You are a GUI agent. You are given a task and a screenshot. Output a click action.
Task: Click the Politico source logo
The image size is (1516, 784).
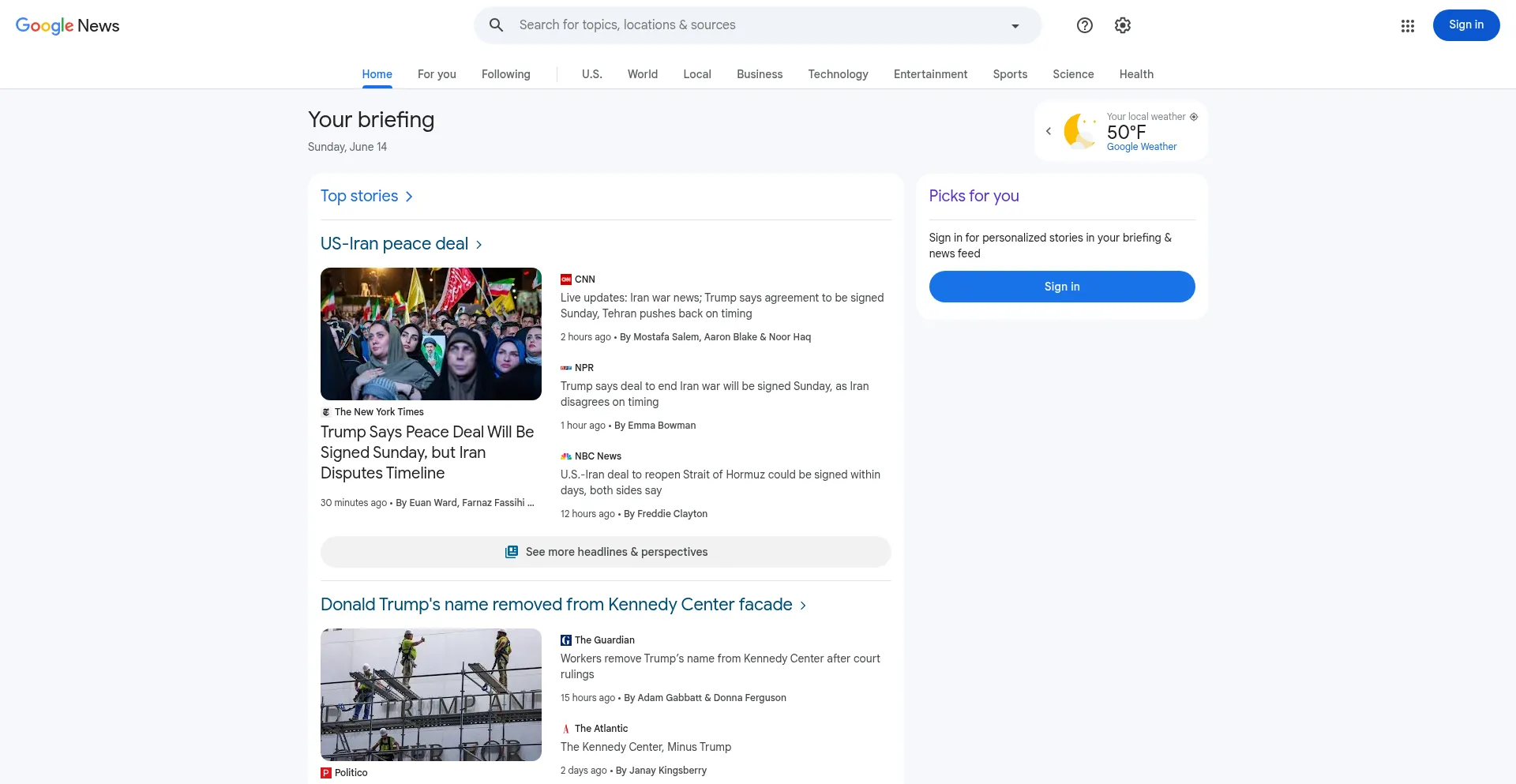[x=326, y=773]
